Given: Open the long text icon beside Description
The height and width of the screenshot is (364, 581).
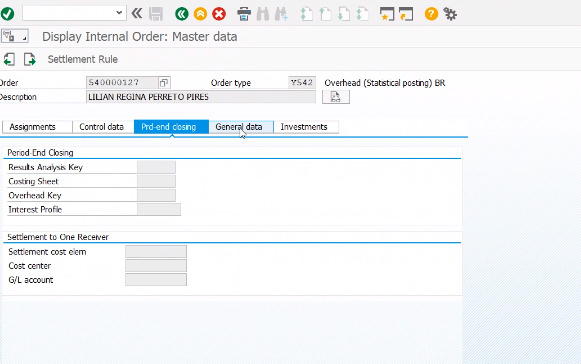Looking at the screenshot, I should 336,97.
